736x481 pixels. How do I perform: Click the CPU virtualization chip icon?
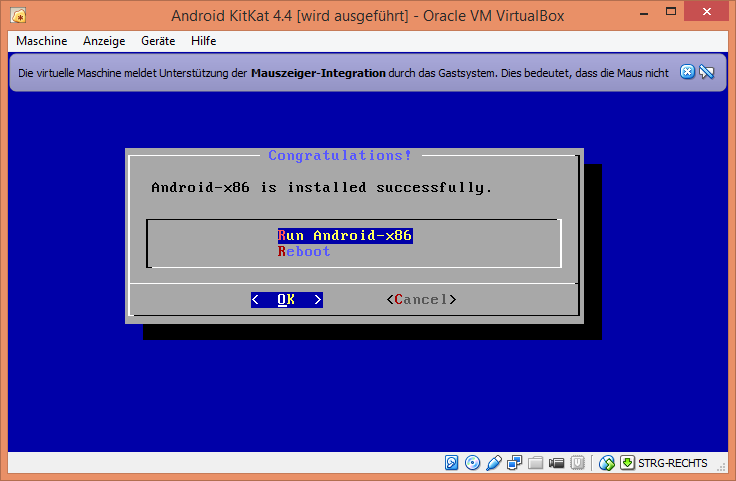tap(577, 463)
